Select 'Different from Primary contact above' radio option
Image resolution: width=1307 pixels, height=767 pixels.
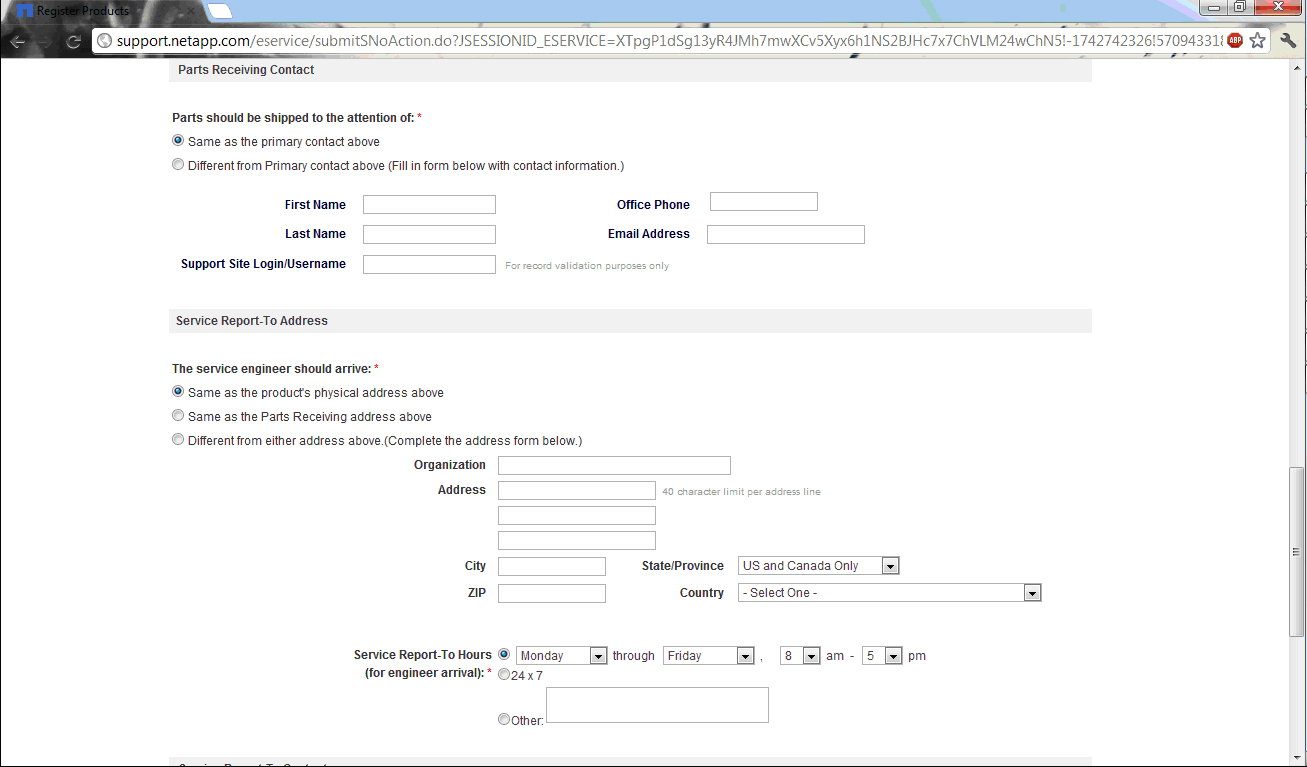point(178,165)
